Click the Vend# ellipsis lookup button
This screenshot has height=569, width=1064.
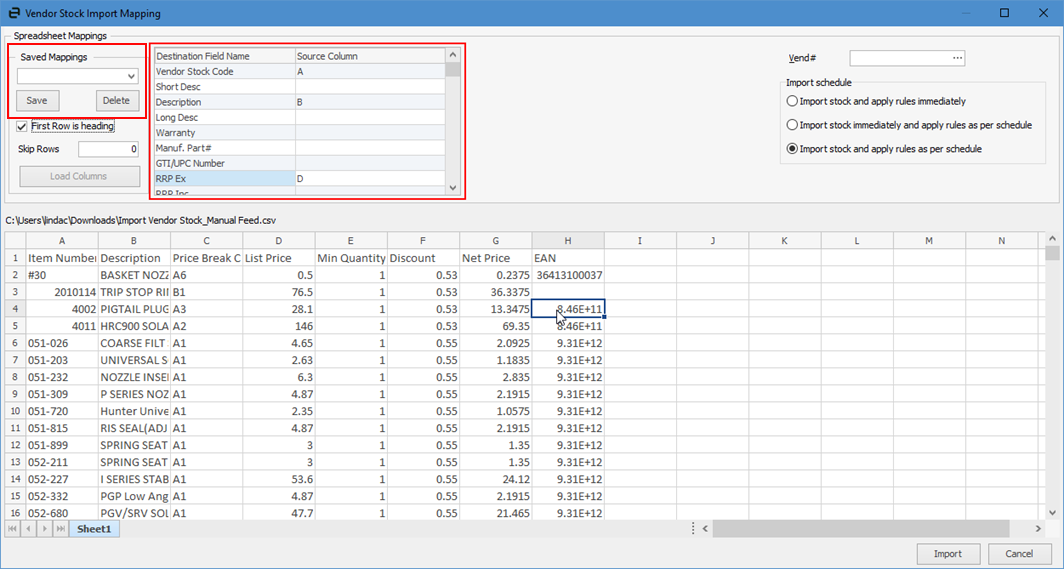tap(957, 58)
